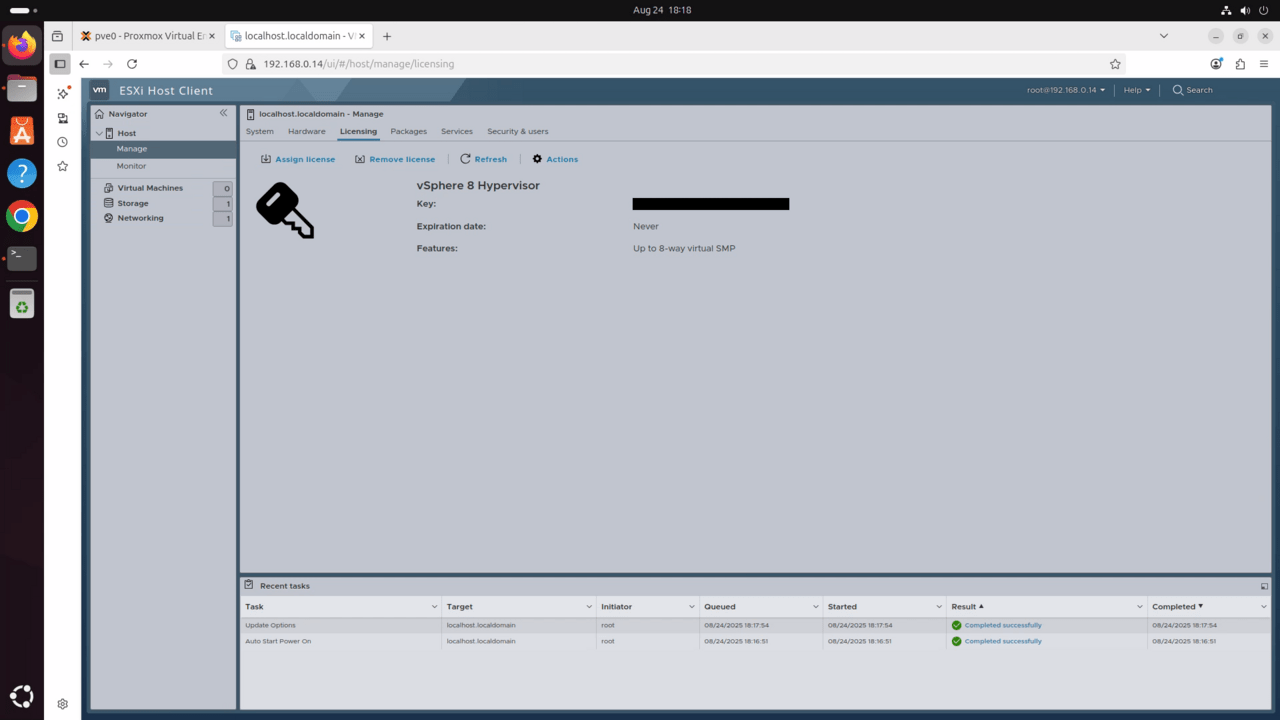Open the Task column dropdown arrow
Viewport: 1280px width, 720px height.
(434, 607)
